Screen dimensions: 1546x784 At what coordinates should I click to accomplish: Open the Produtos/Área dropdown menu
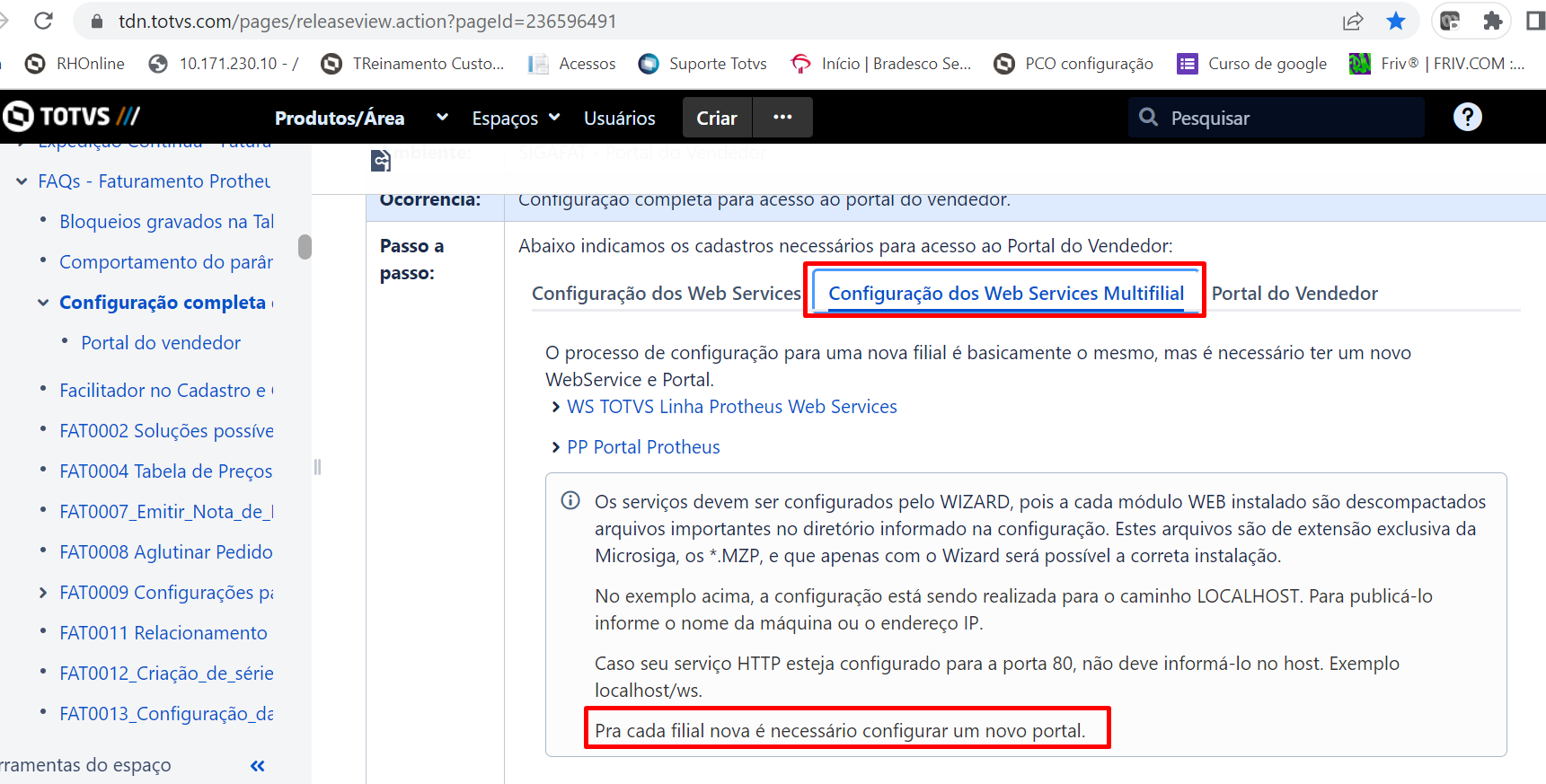point(361,118)
